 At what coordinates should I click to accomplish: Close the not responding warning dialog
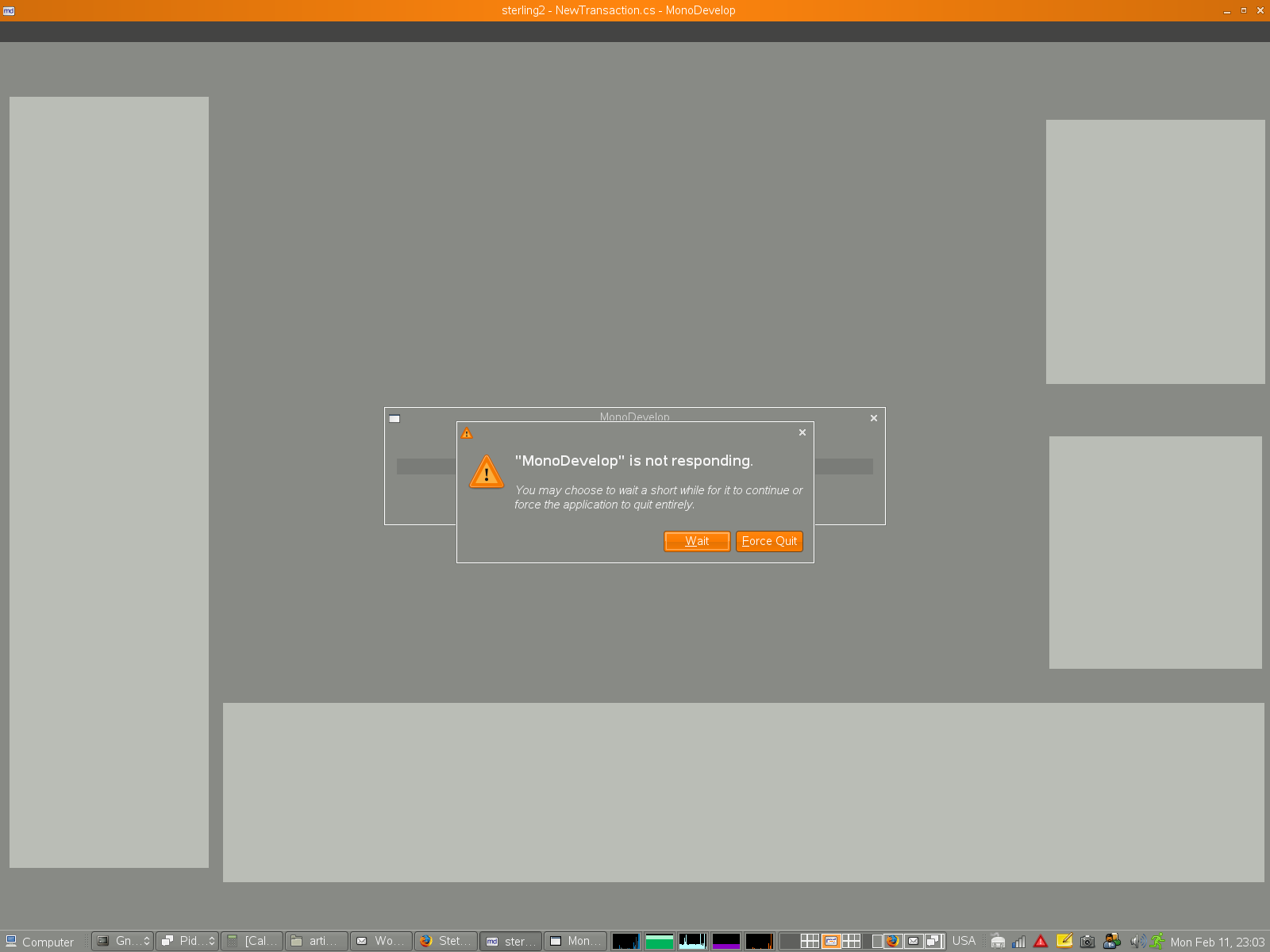coord(802,432)
